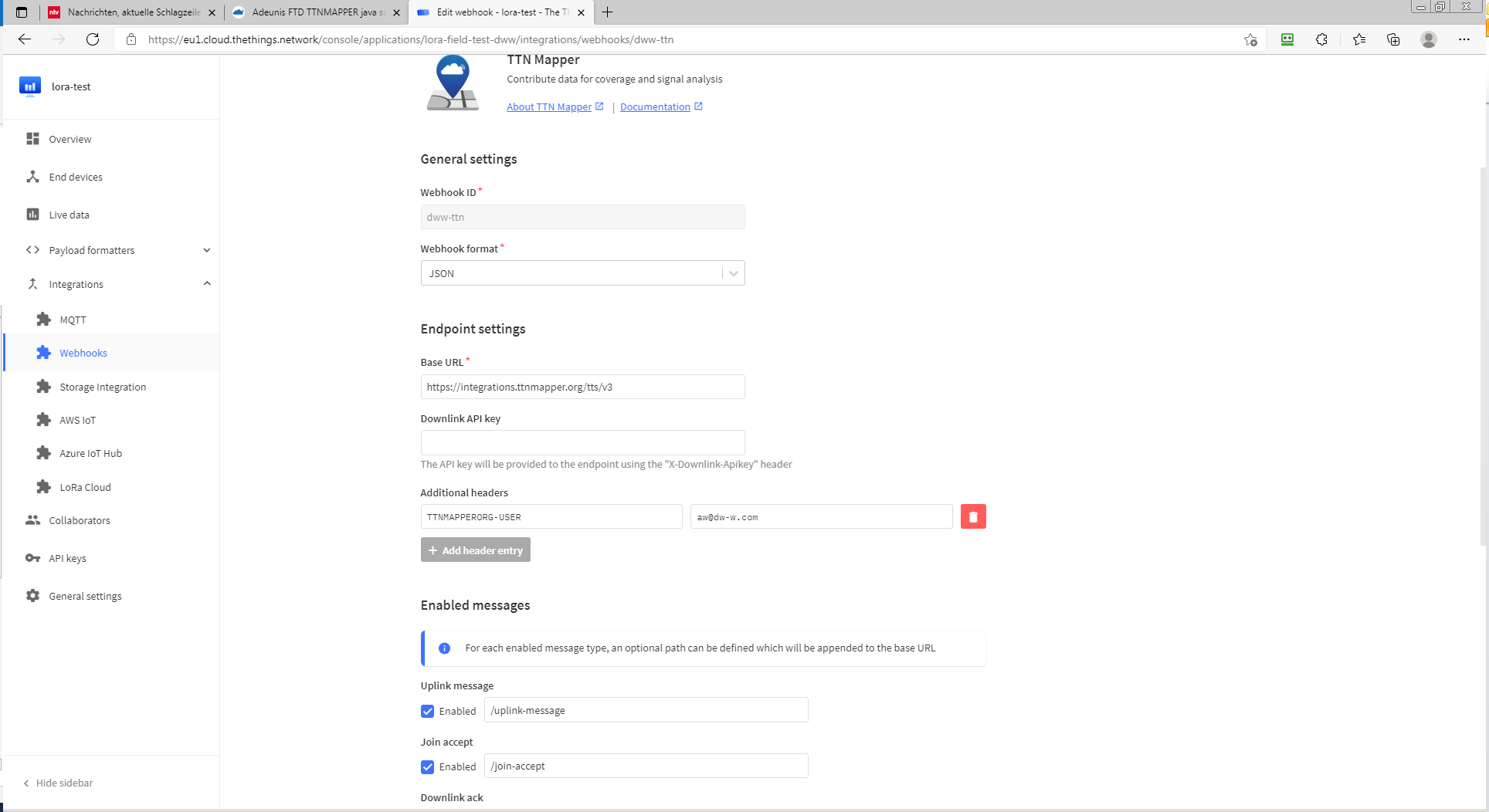Viewport: 1489px width, 812px height.
Task: Toggle Join accept Enabled checkbox
Action: [427, 766]
